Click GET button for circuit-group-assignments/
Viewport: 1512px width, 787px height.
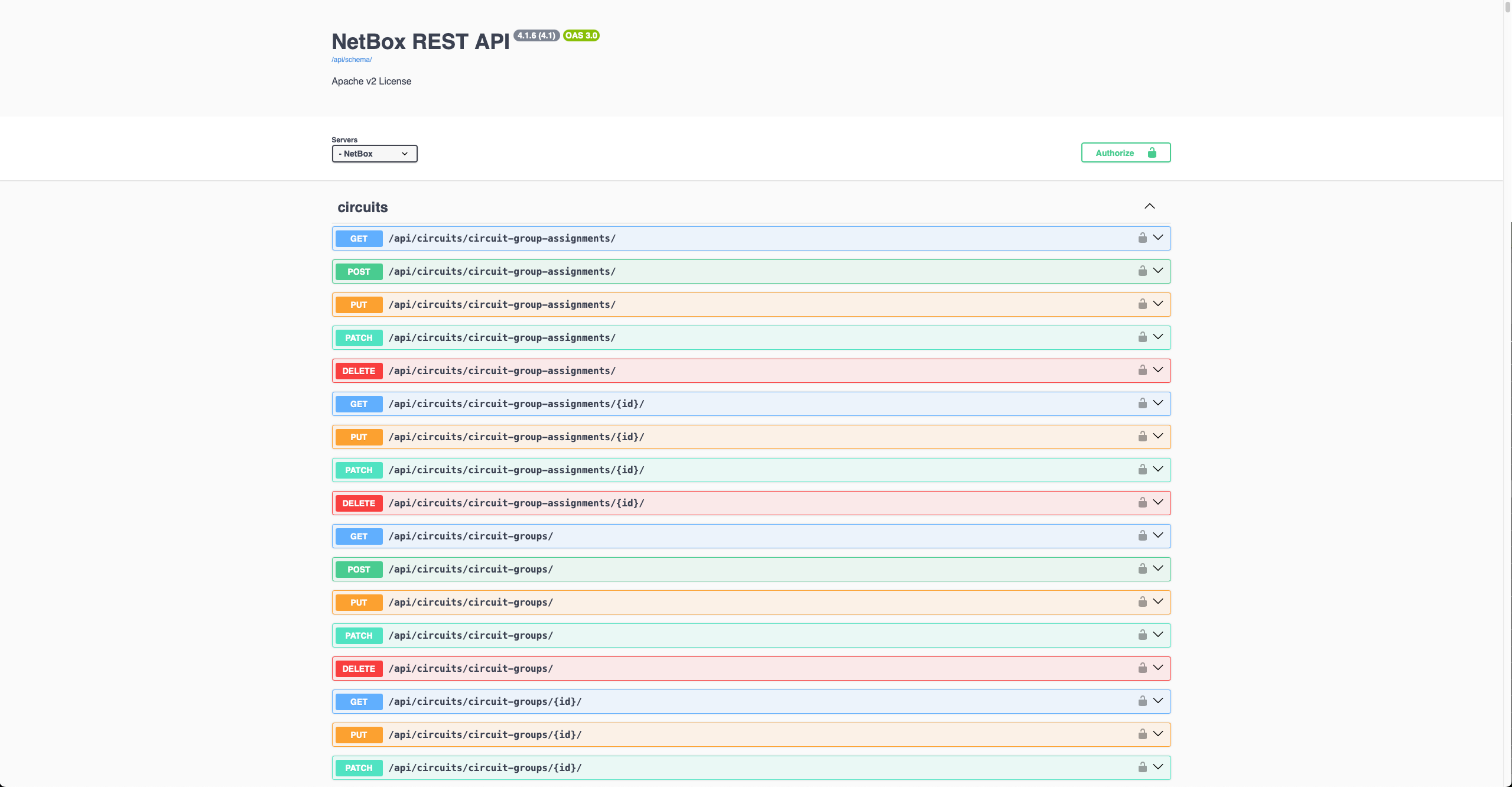(x=359, y=239)
